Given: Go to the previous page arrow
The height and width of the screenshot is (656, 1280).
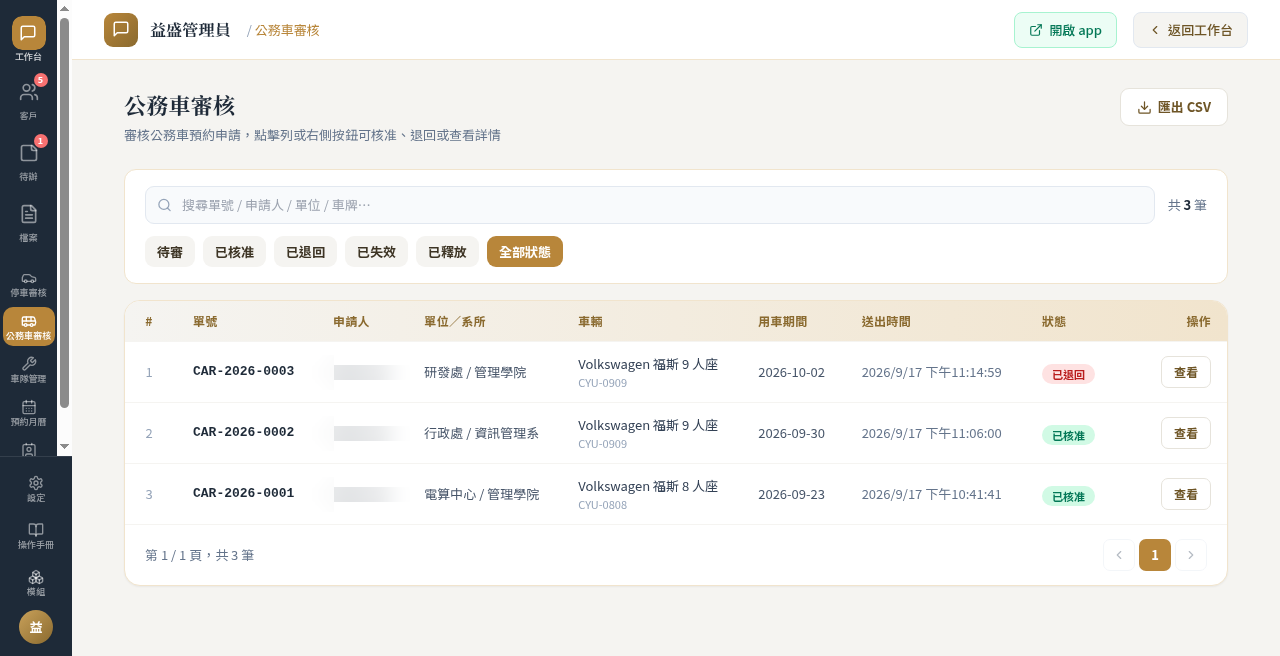Looking at the screenshot, I should pyautogui.click(x=1119, y=555).
